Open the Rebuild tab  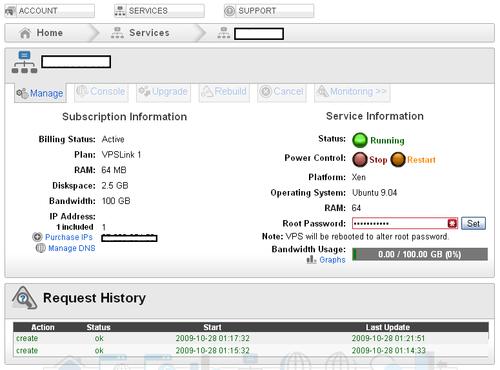[x=224, y=91]
